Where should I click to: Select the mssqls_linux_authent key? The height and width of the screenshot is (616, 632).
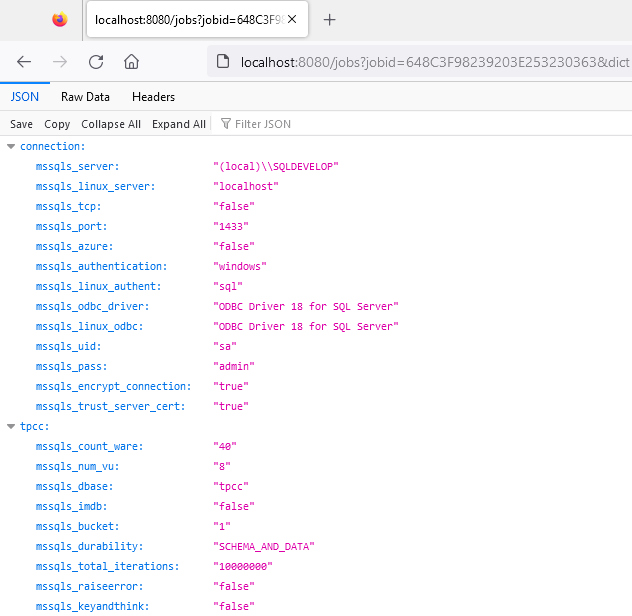pyautogui.click(x=98, y=286)
